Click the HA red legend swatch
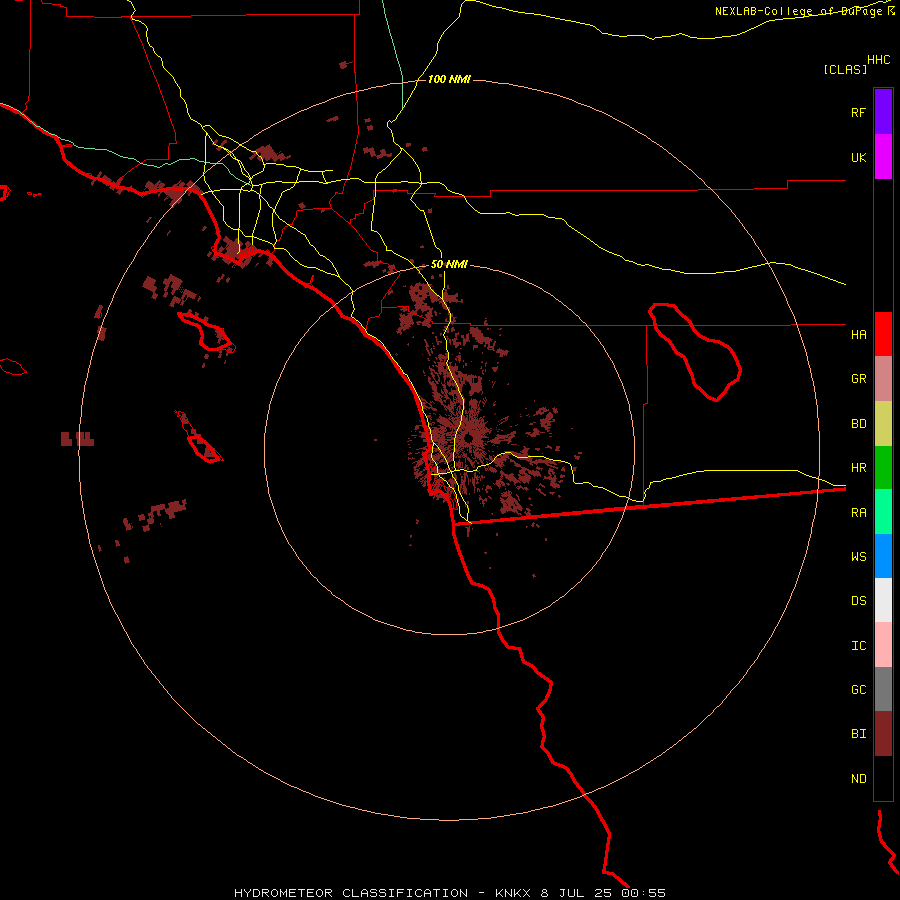900x900 pixels. [x=883, y=334]
